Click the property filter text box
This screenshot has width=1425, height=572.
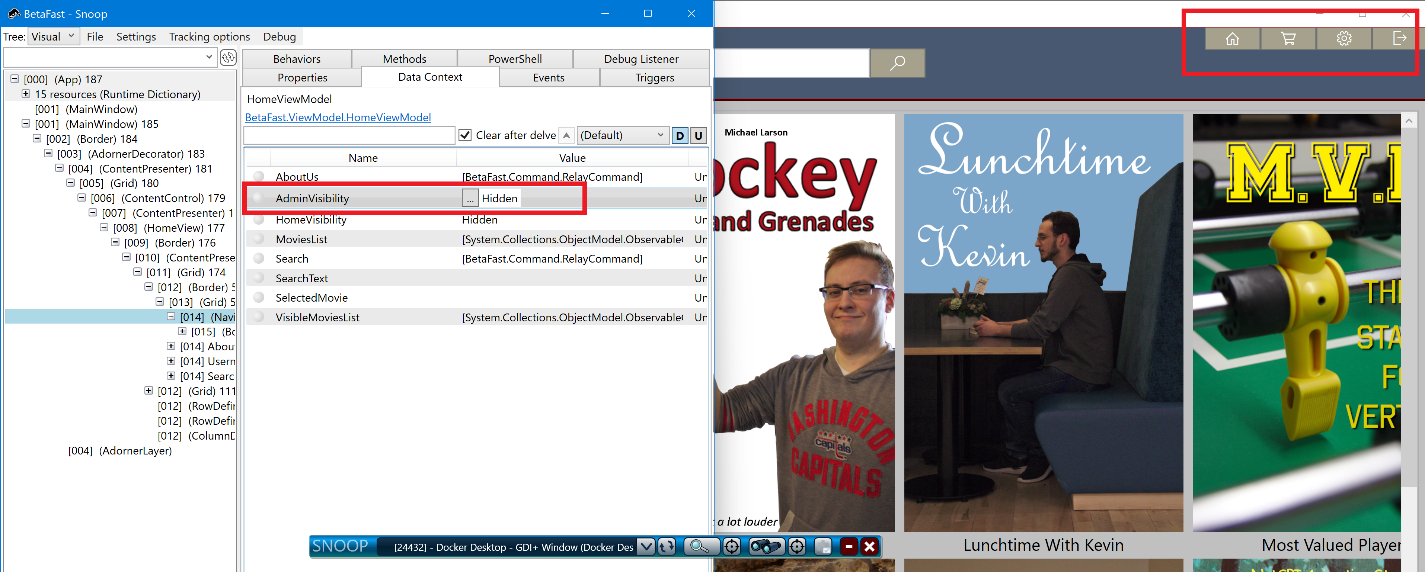pos(349,135)
